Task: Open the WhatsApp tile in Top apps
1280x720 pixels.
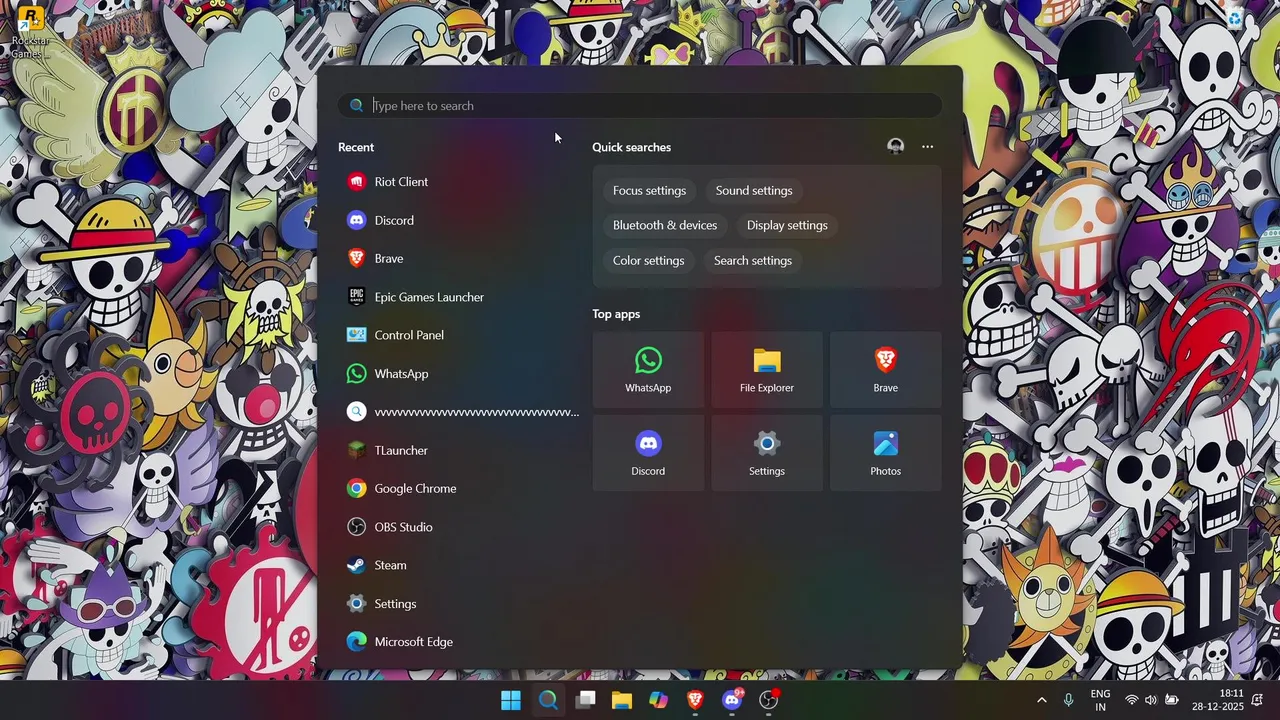Action: [648, 370]
